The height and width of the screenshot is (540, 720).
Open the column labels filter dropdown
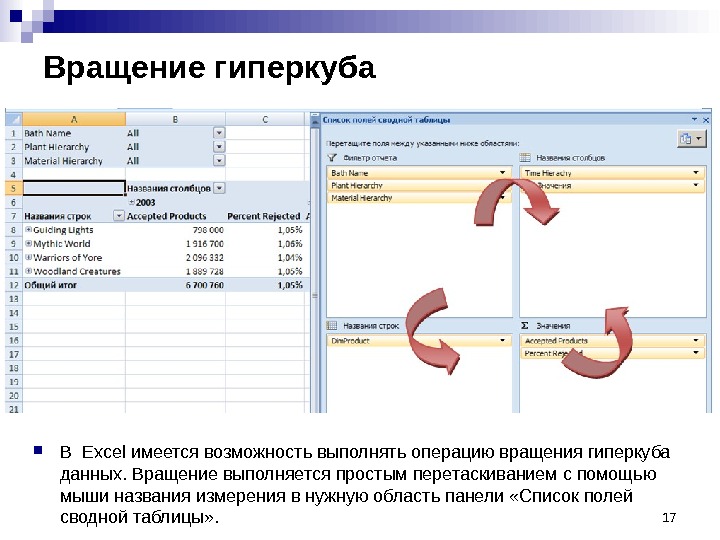pos(219,188)
